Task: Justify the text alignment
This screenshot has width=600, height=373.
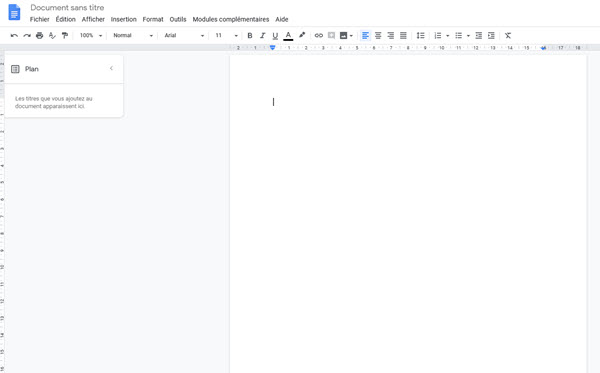Action: (403, 36)
